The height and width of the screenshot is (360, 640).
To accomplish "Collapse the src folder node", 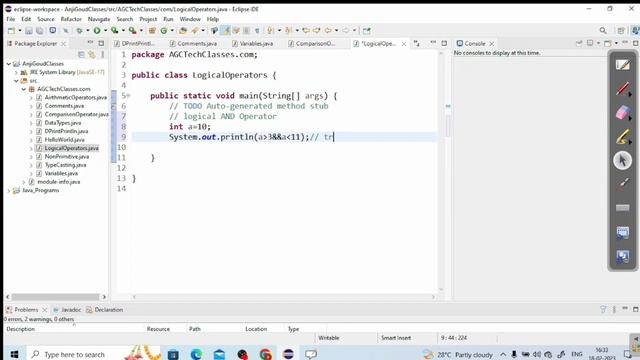I will pyautogui.click(x=16, y=81).
